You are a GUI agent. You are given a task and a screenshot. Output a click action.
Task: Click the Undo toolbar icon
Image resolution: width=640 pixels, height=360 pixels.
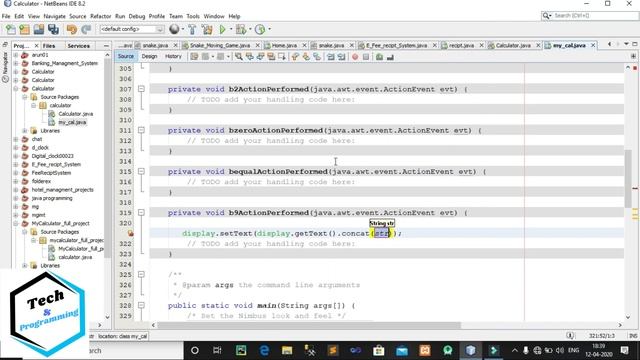click(72, 29)
